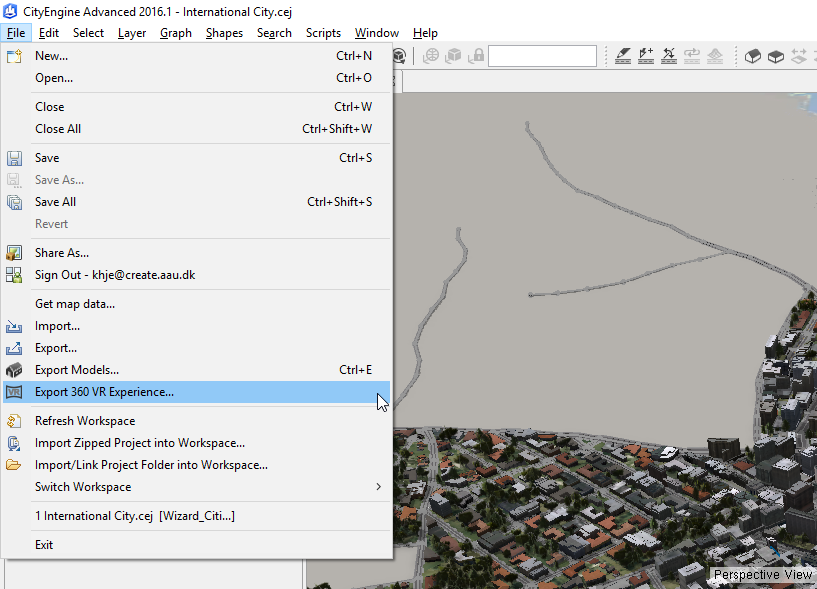The image size is (817, 589).
Task: Open the File menu
Action: [16, 33]
